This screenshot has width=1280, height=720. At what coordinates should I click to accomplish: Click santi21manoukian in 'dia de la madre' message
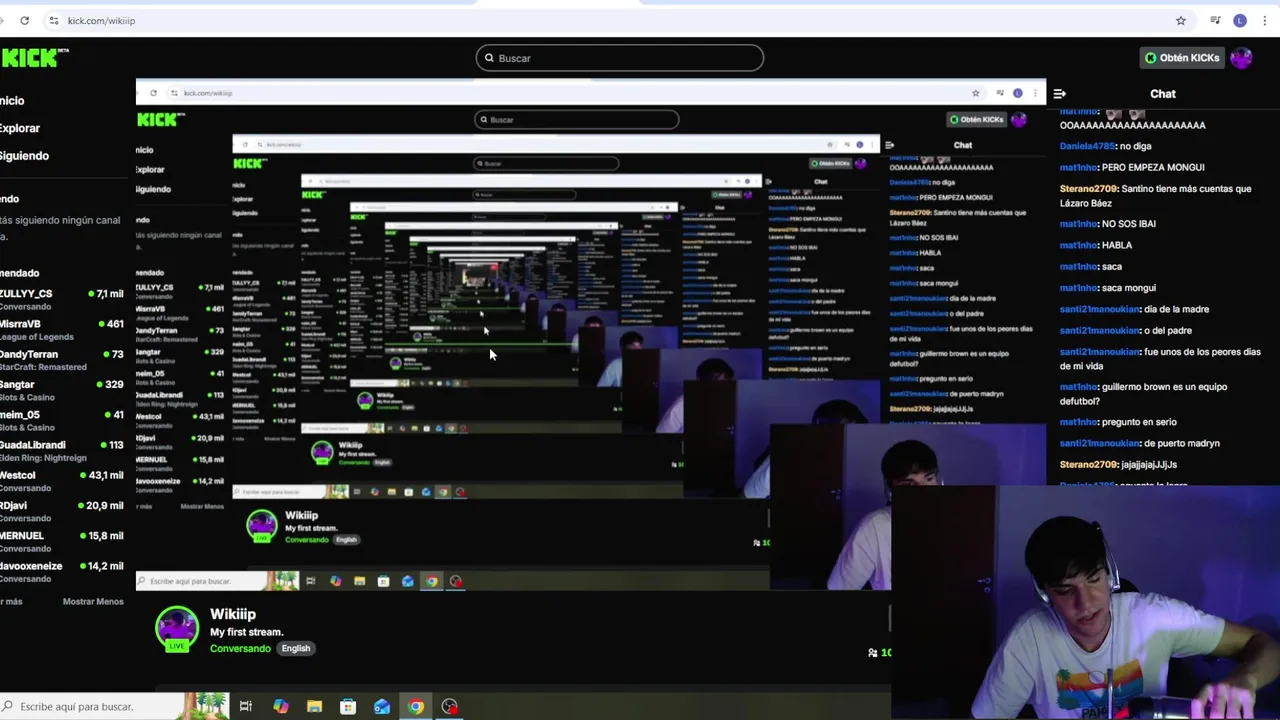[1100, 309]
